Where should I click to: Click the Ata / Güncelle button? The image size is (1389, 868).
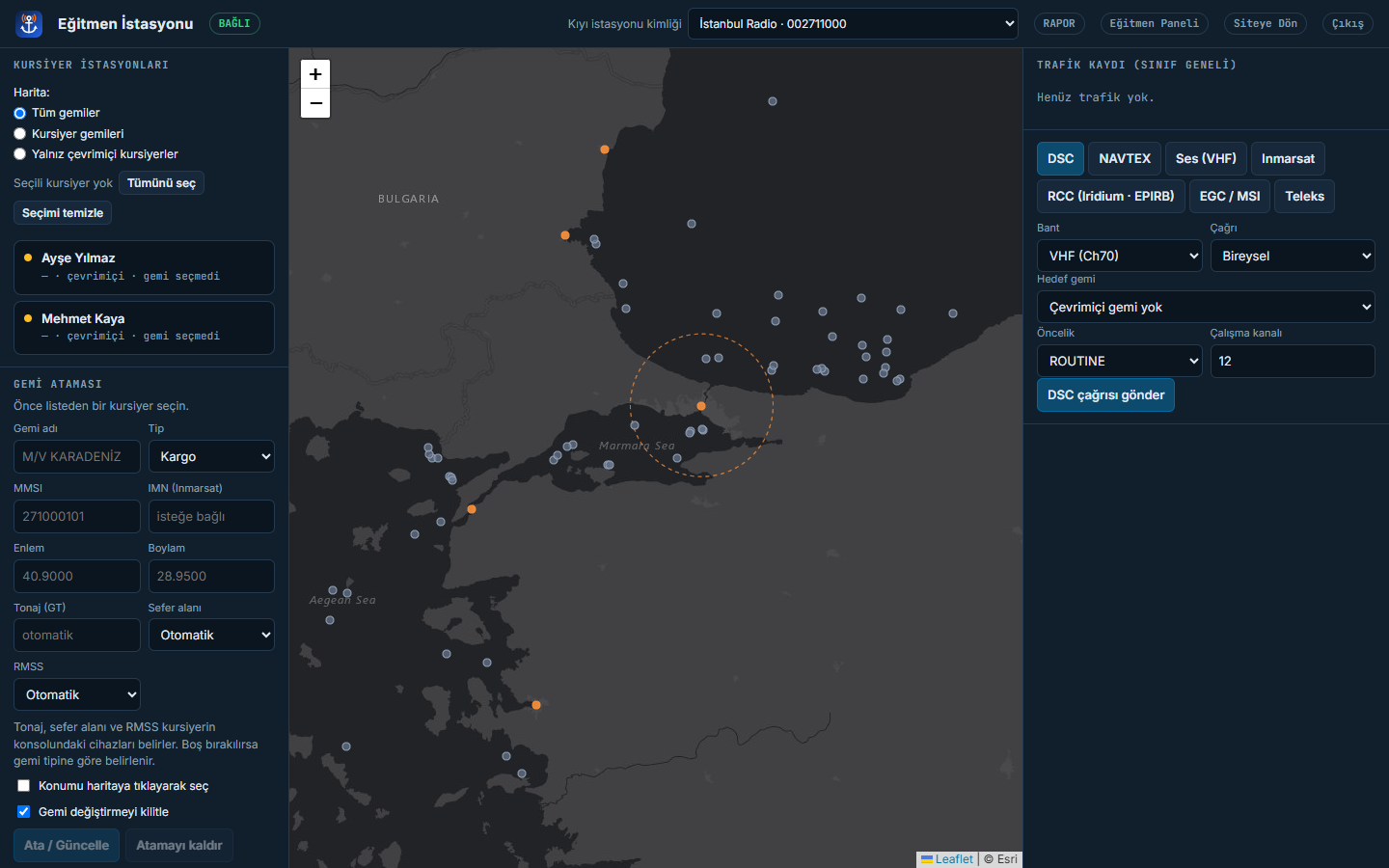tap(67, 846)
